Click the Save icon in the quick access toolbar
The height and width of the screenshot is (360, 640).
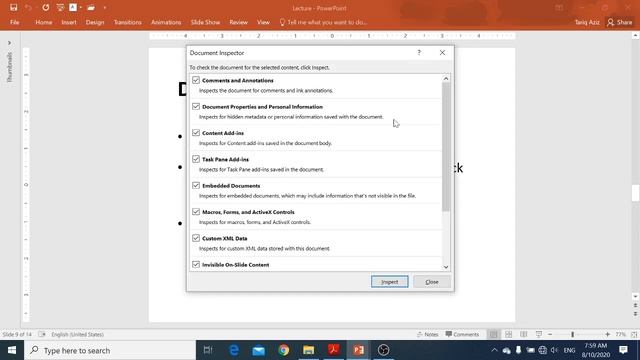[x=13, y=7]
